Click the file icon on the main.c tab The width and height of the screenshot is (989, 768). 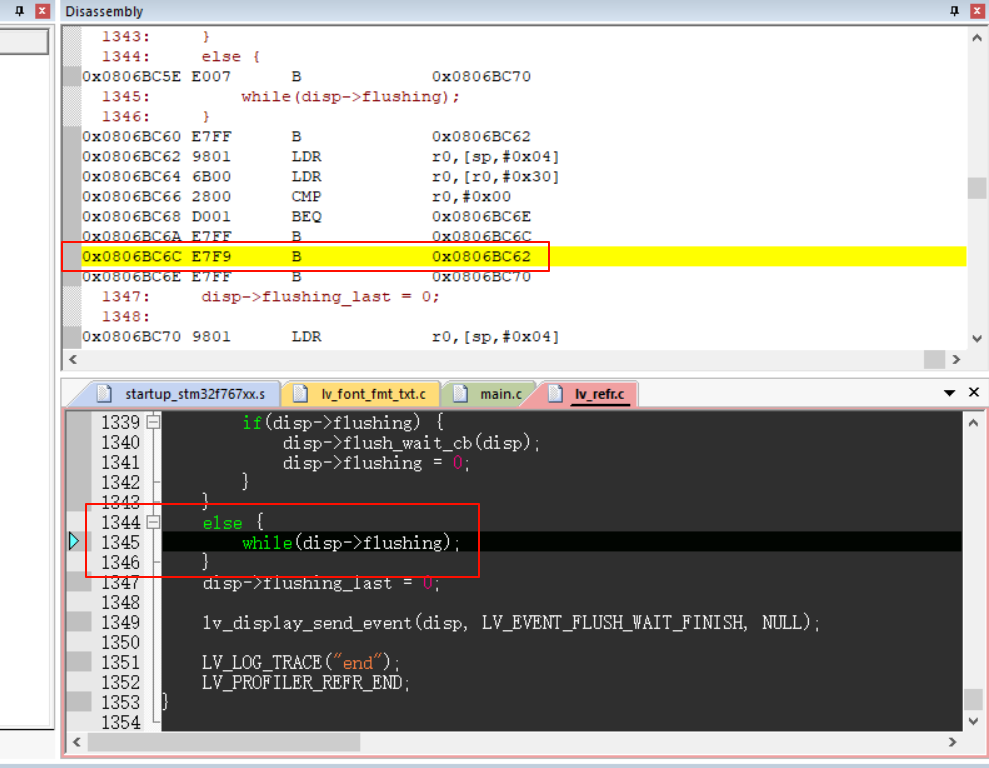[x=460, y=394]
